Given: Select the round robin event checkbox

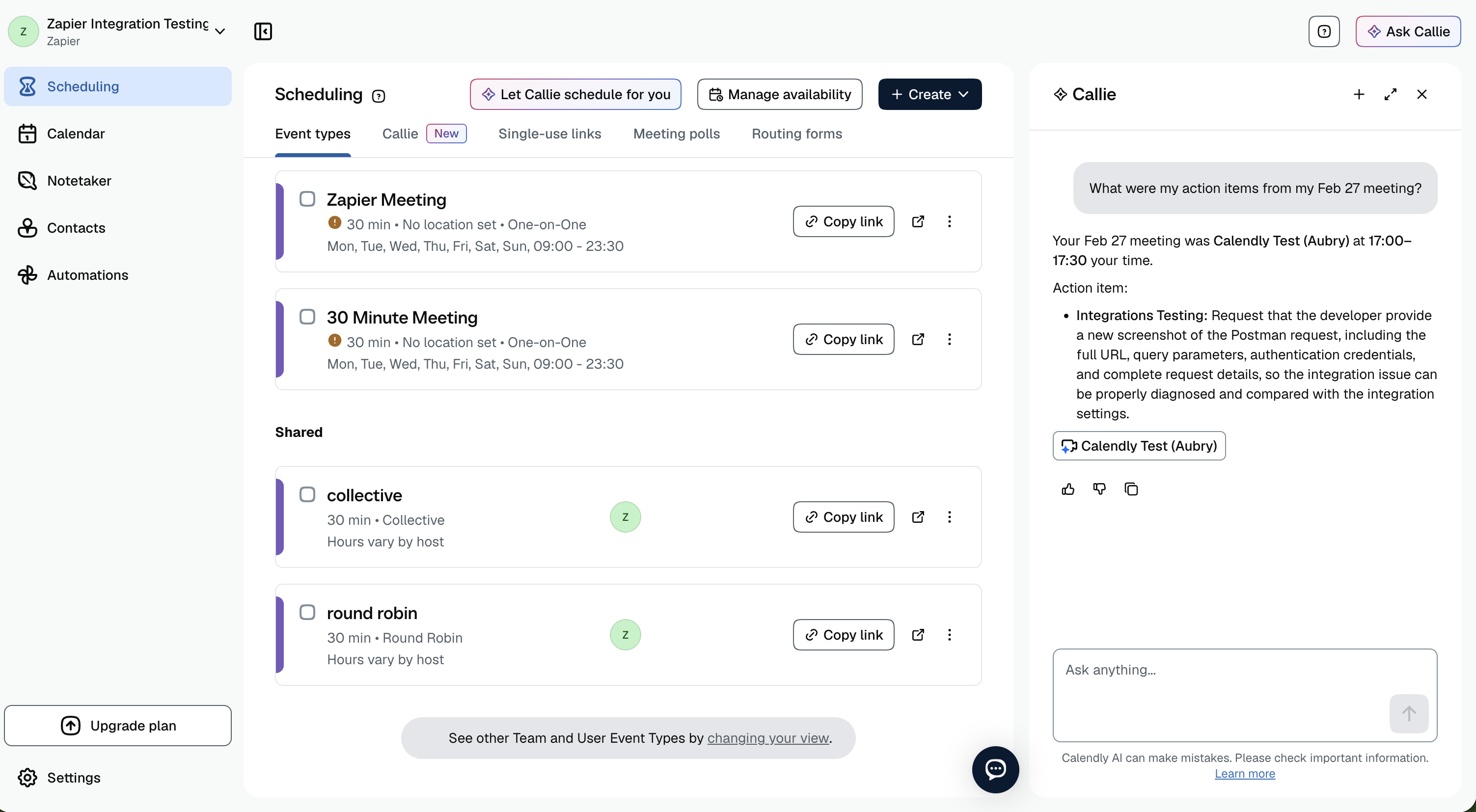Looking at the screenshot, I should [x=307, y=612].
